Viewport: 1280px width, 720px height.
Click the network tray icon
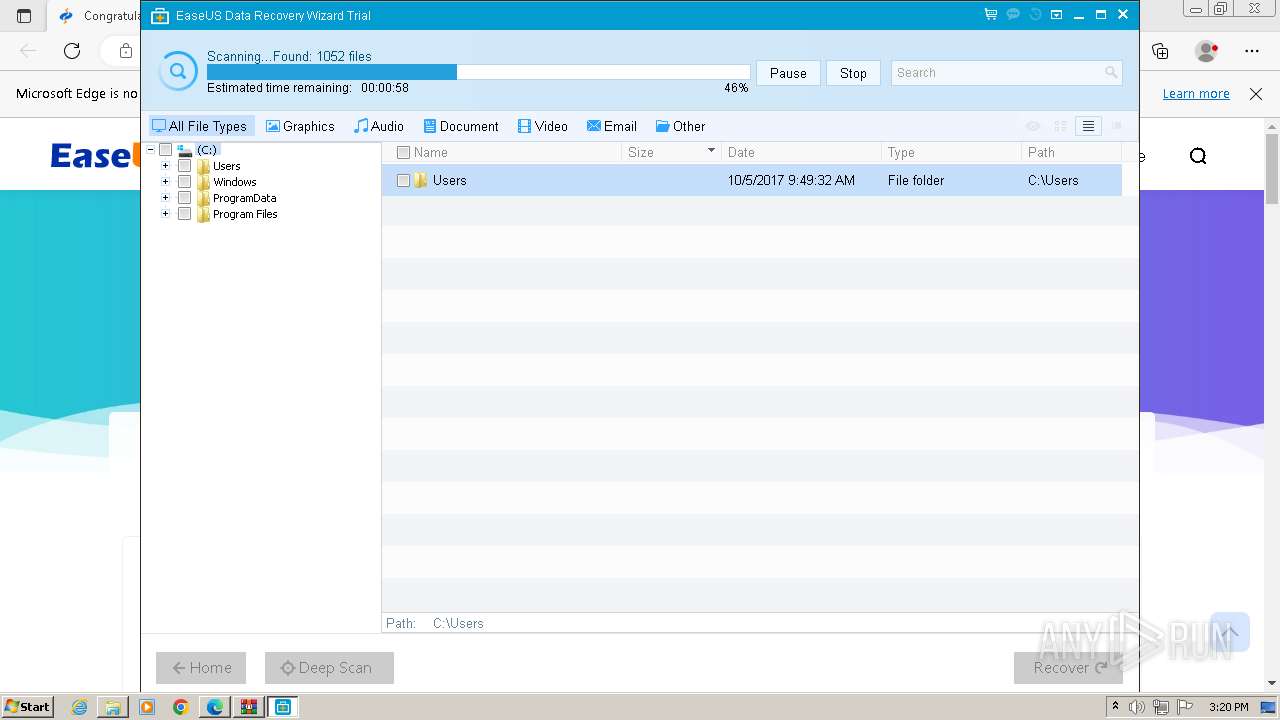click(x=1160, y=707)
